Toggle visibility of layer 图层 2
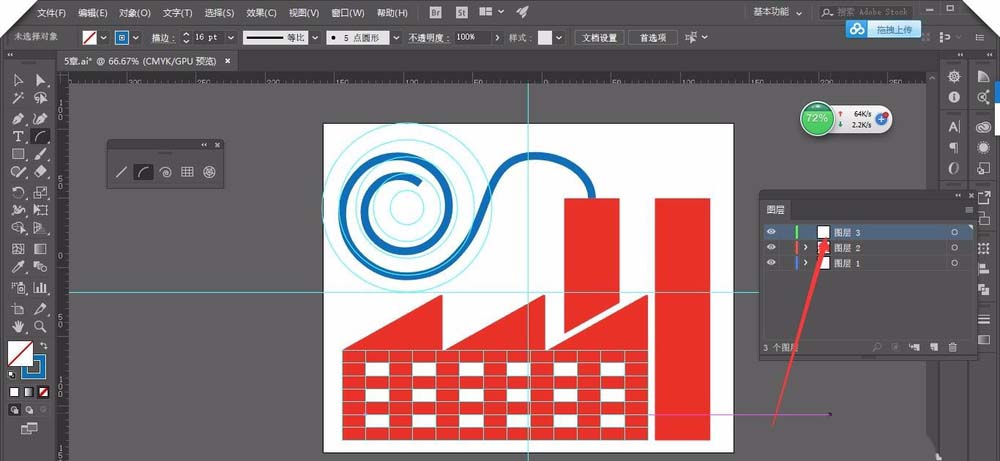1000x461 pixels. 771,247
